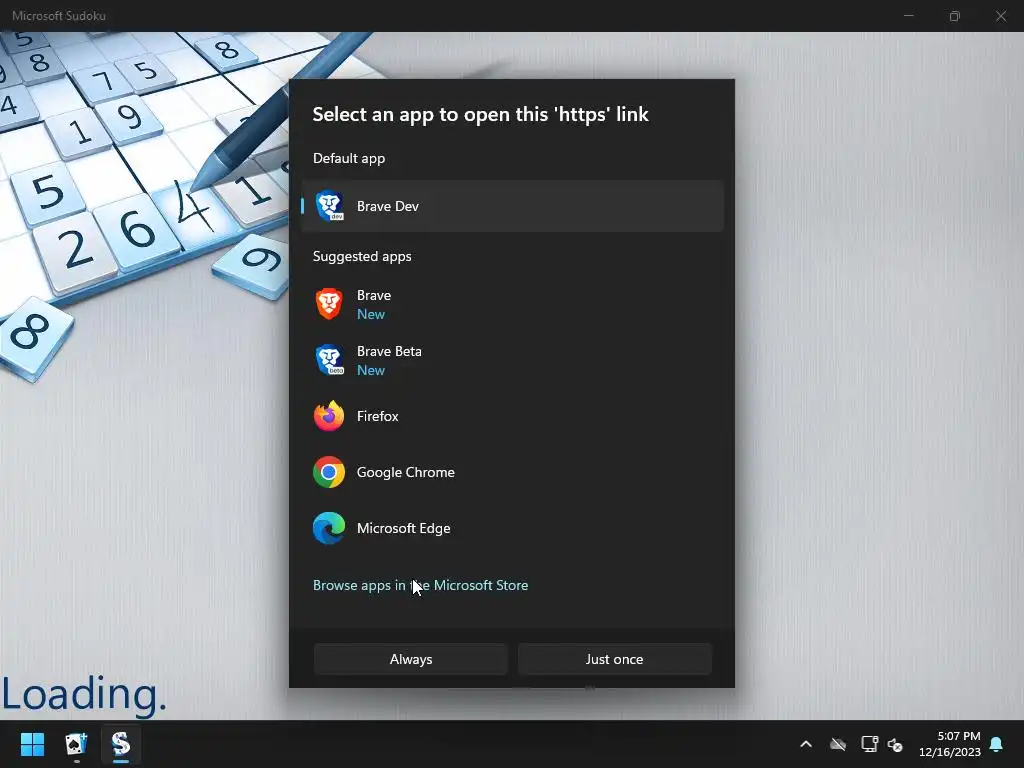Choose Brave Beta from suggested apps

click(513, 360)
